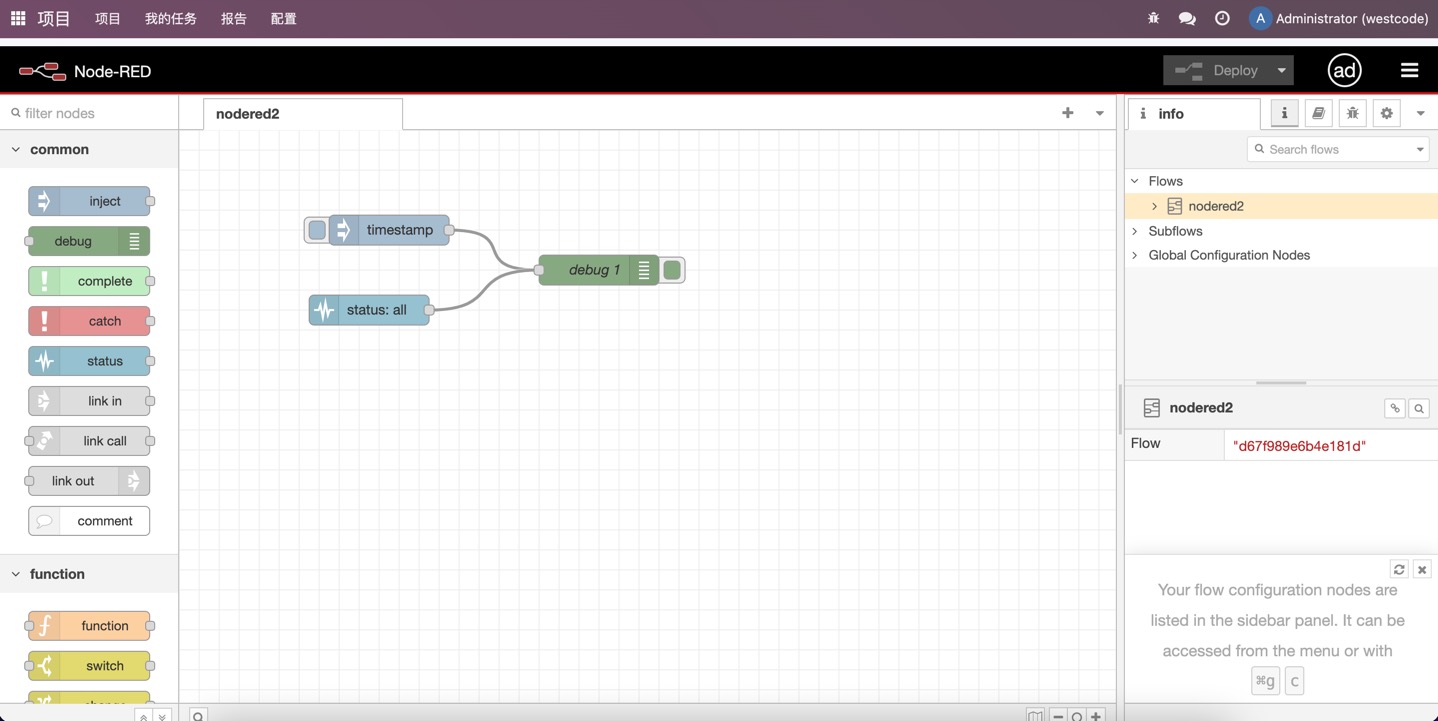Open the chat conversations icon in top bar
Image resolution: width=1438 pixels, height=721 pixels.
1187,19
